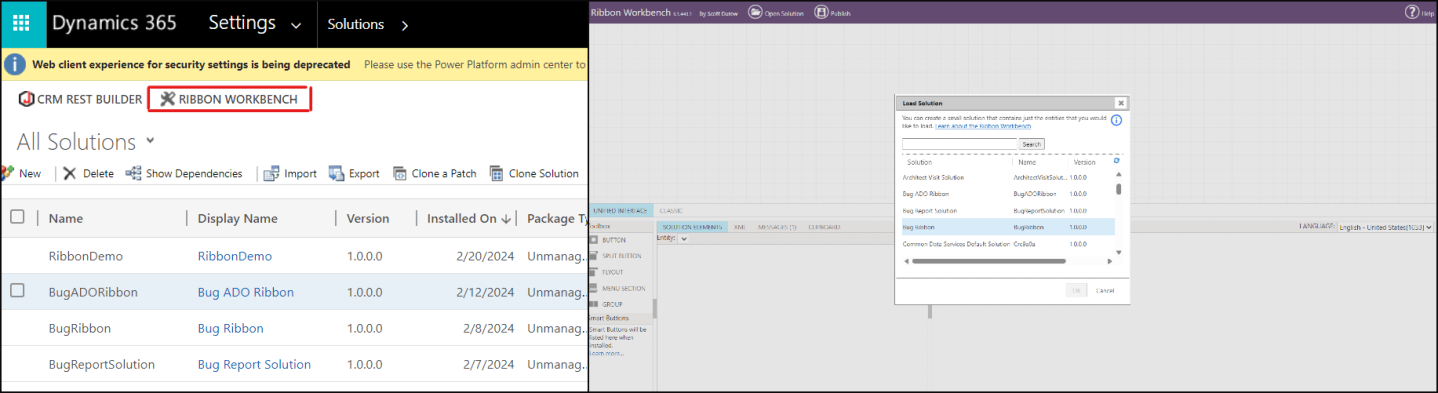Image resolution: width=1438 pixels, height=393 pixels.
Task: Click the refresh icon beside the Version column
Action: (1116, 160)
